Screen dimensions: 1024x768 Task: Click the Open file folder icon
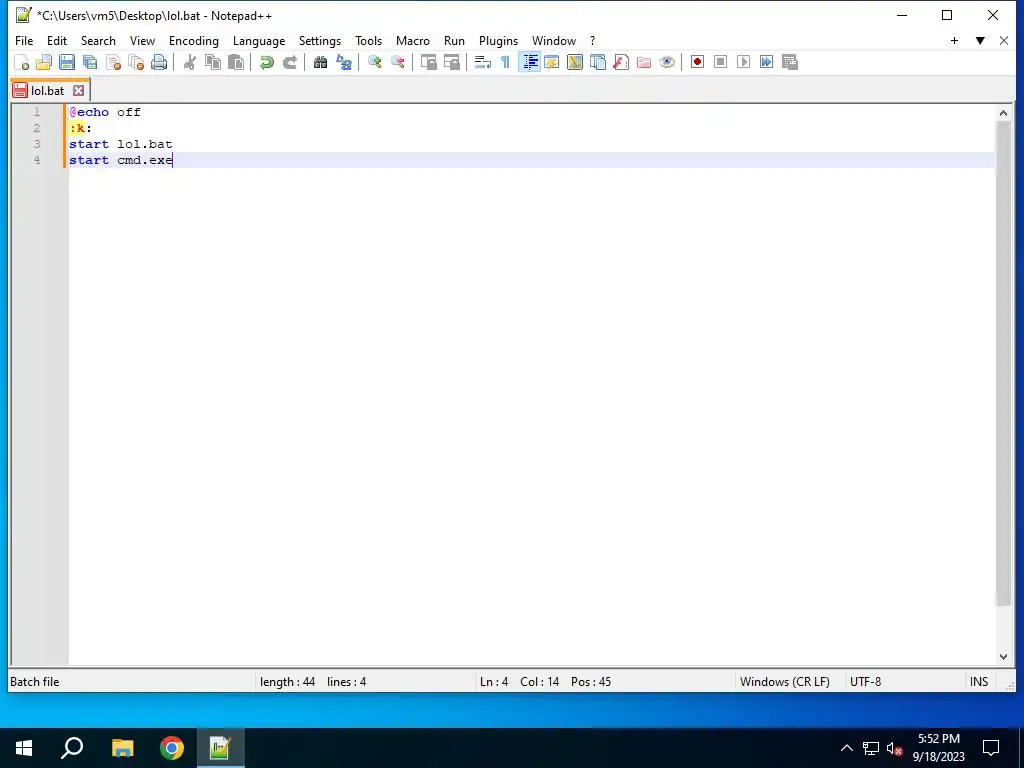click(x=44, y=62)
